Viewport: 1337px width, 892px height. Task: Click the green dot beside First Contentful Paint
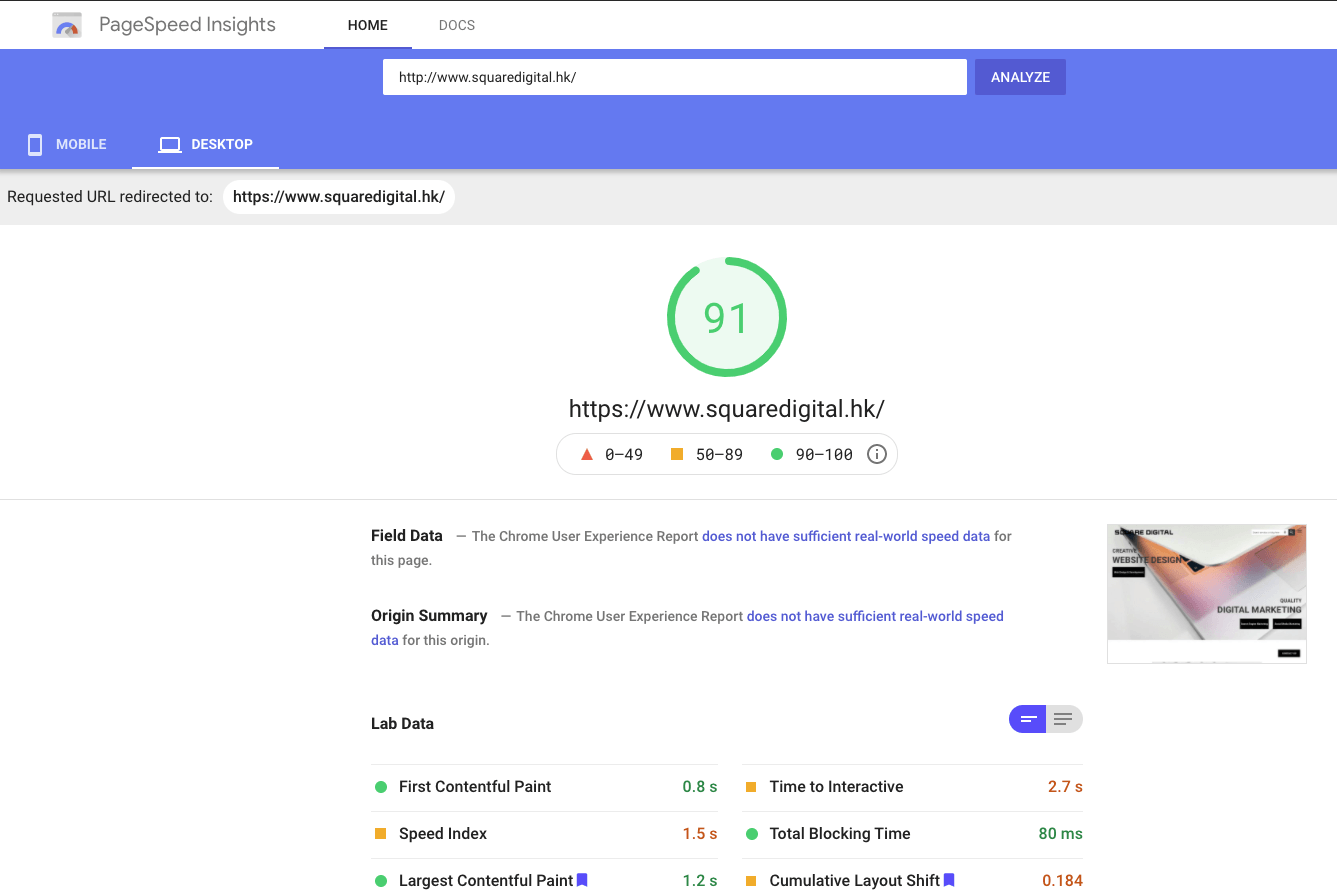click(381, 787)
